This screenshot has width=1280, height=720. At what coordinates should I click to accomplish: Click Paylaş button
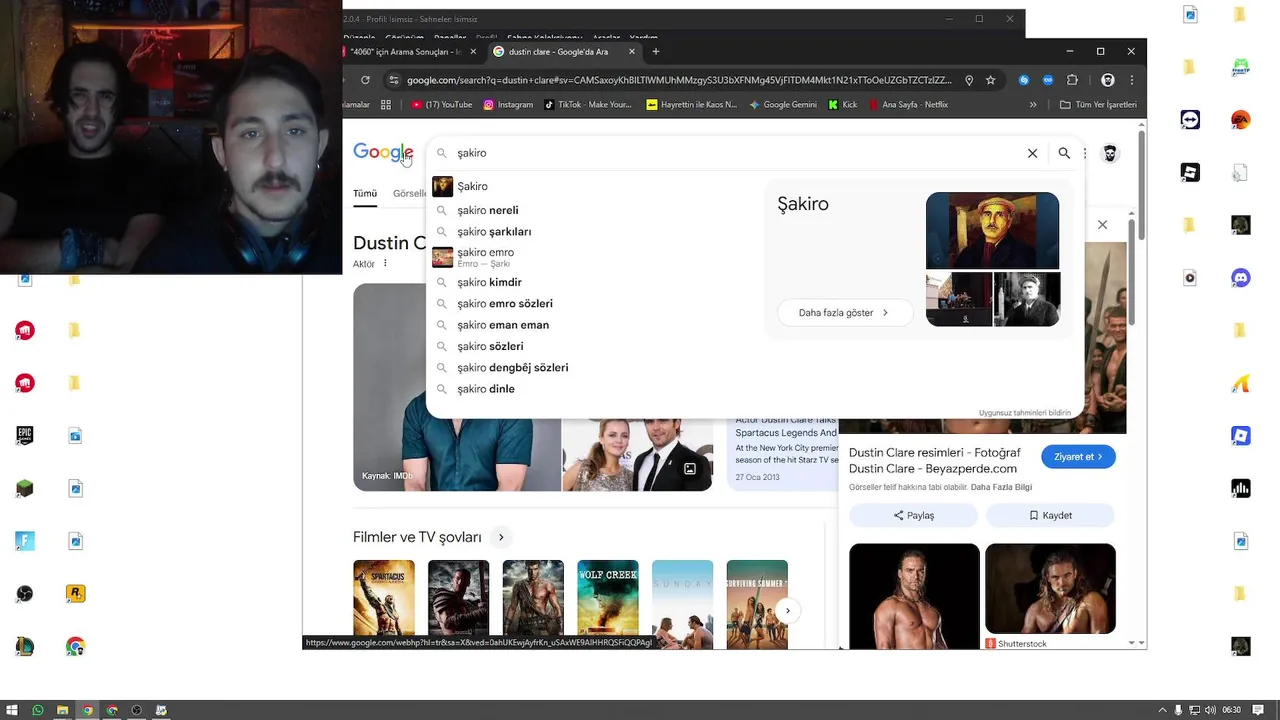pos(913,515)
